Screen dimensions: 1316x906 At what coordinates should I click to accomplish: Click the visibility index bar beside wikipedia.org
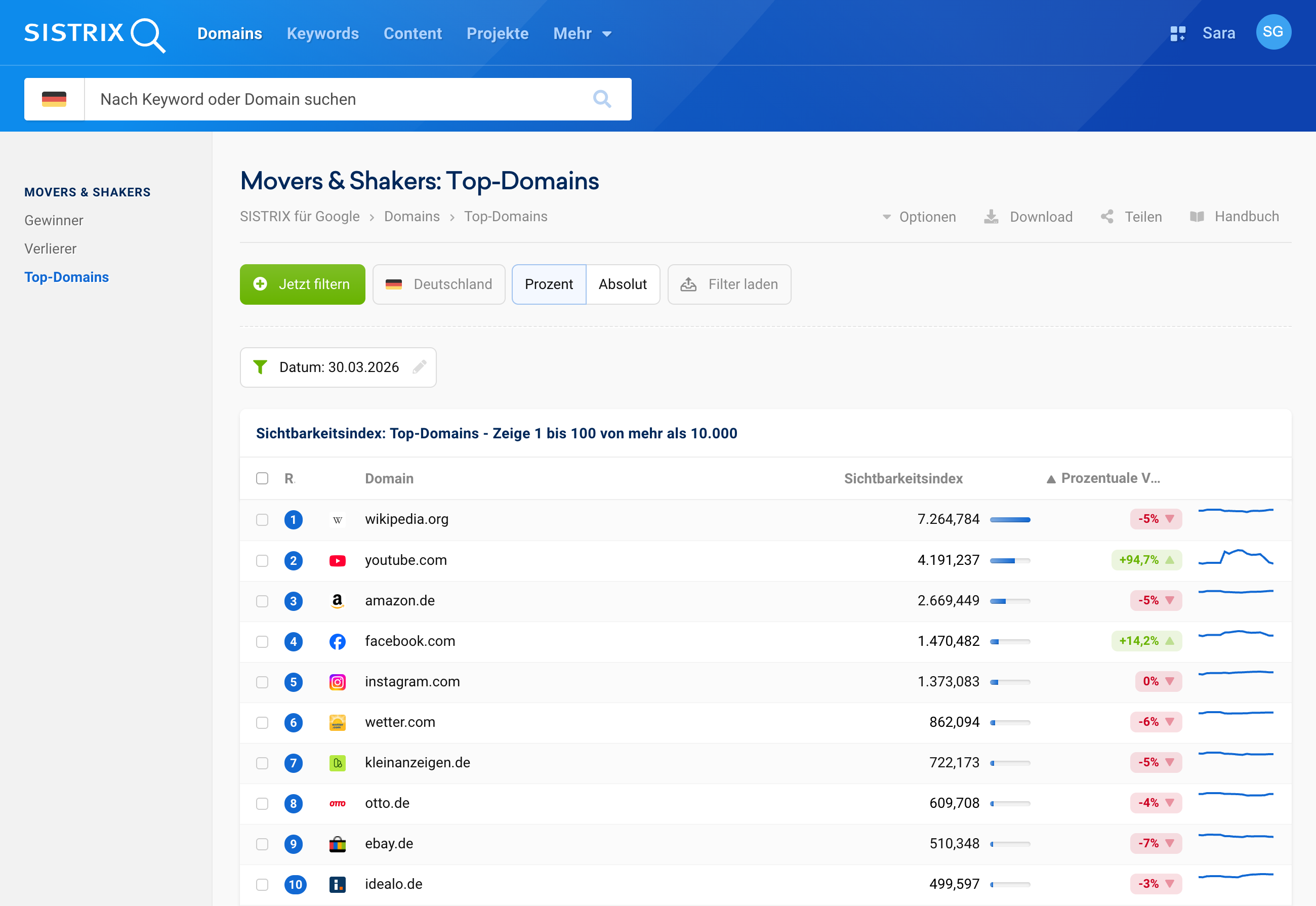pos(1010,519)
